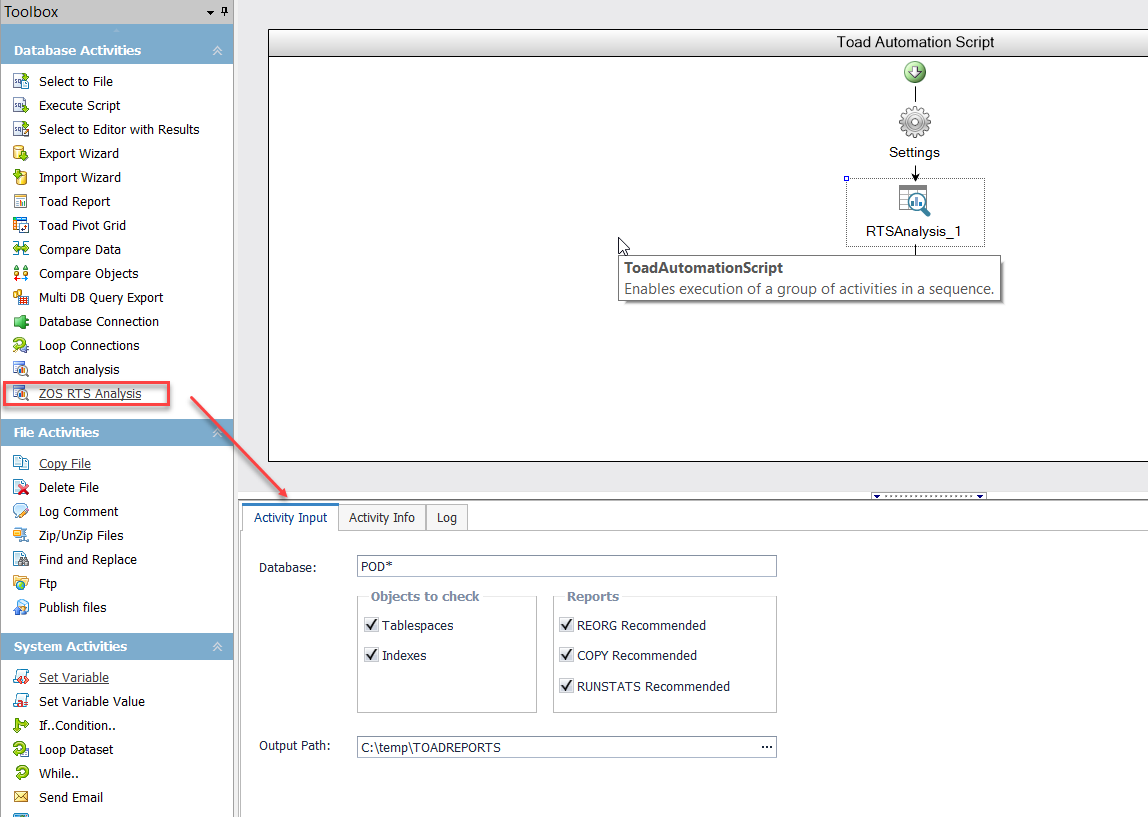
Task: Click the Copy File link
Action: [65, 463]
